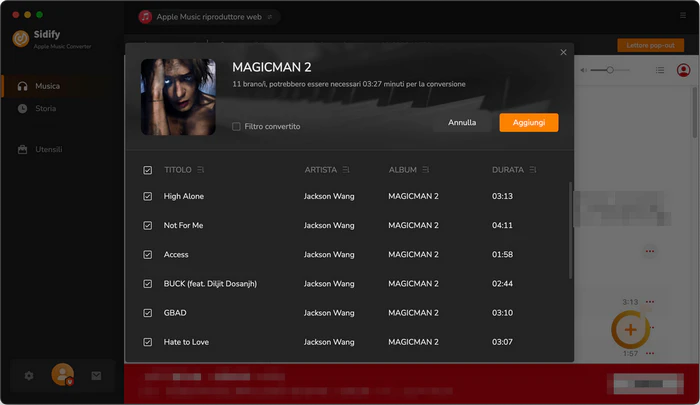Click the dialog track list scrollbar
700x405 pixels.
point(570,230)
